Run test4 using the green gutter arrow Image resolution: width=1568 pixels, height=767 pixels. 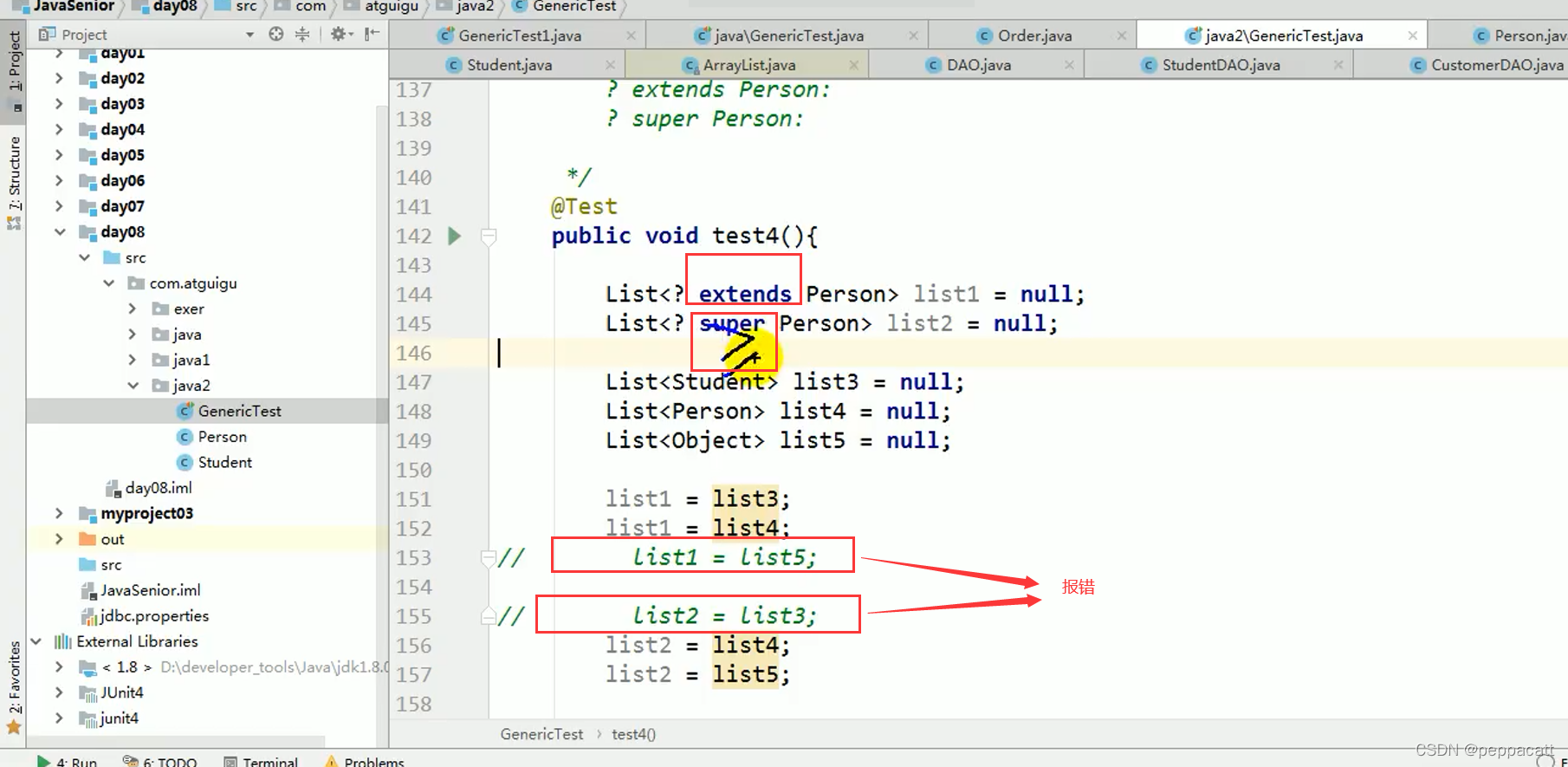(454, 236)
